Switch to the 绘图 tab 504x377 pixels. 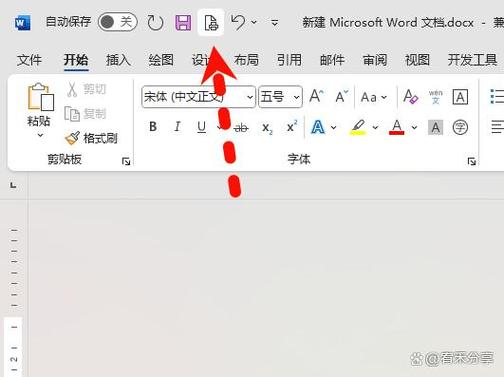pos(161,60)
